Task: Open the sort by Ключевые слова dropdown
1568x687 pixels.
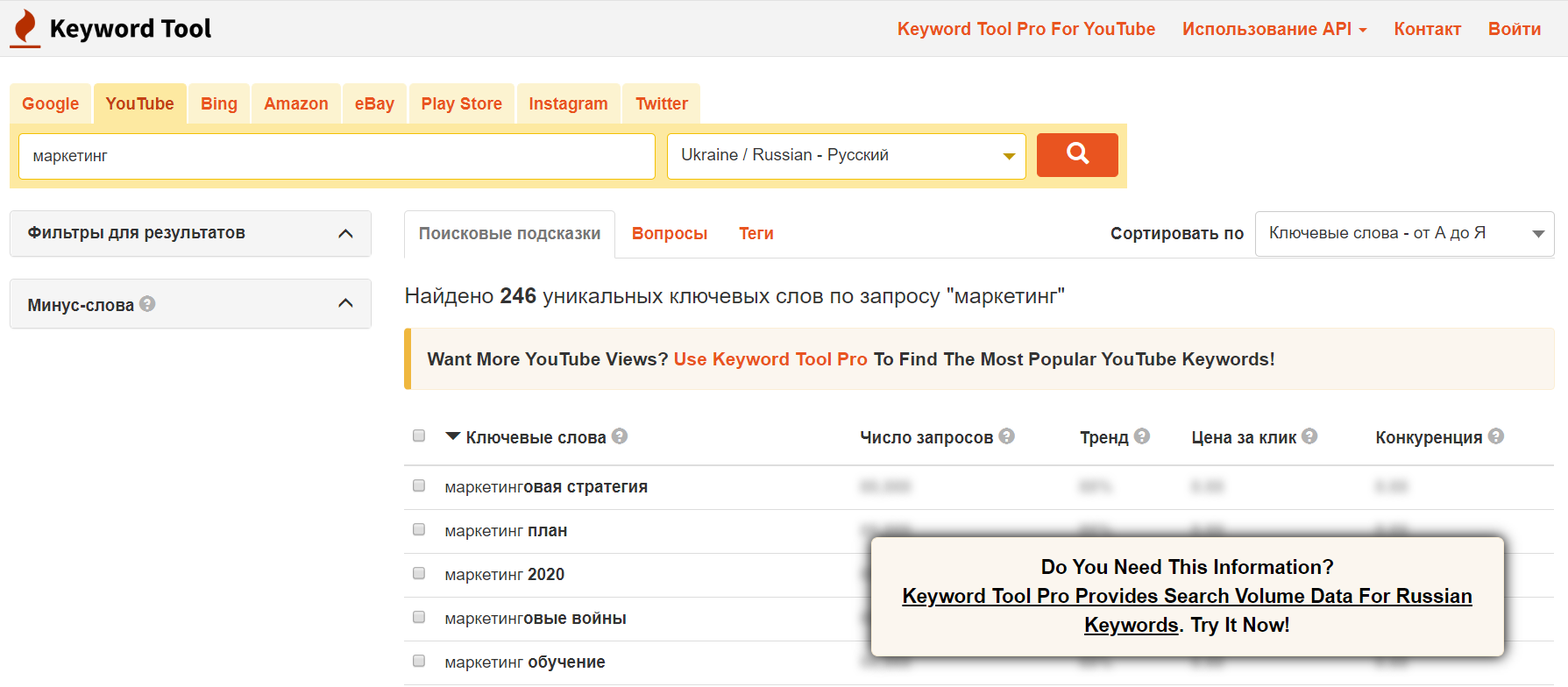Action: coord(1404,234)
